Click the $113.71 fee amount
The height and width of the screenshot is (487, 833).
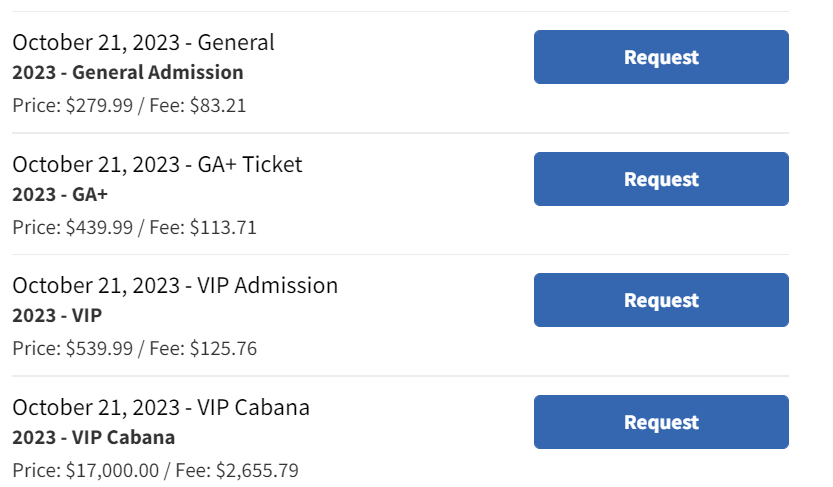tap(223, 227)
